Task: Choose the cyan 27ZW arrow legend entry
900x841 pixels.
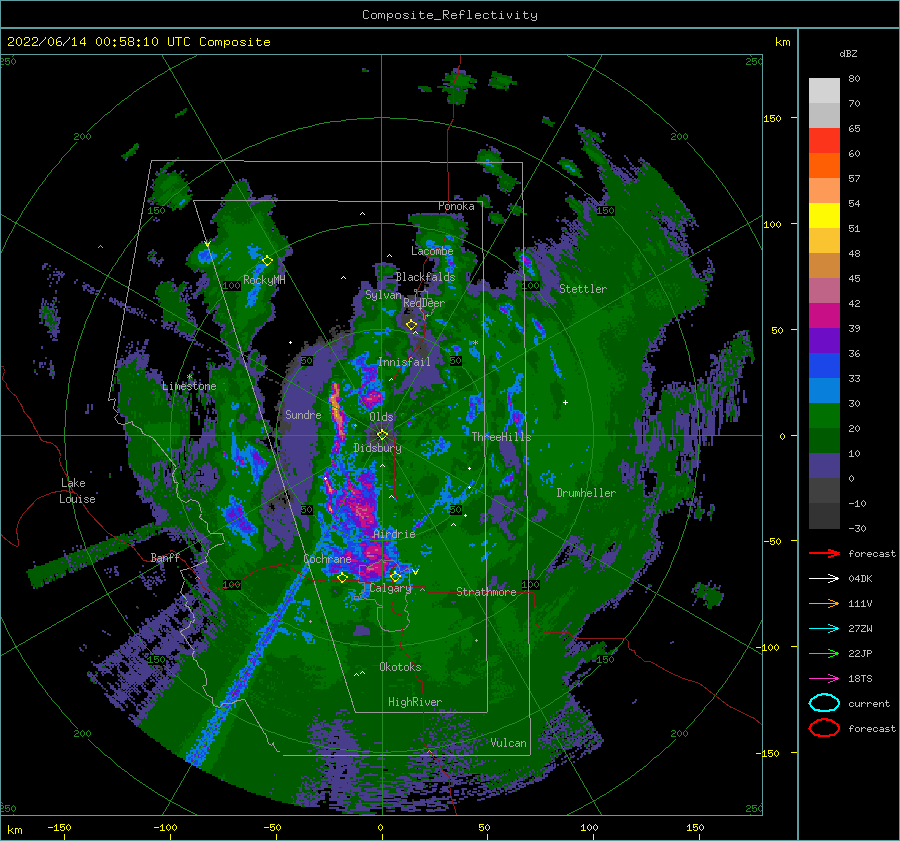Action: [x=824, y=629]
